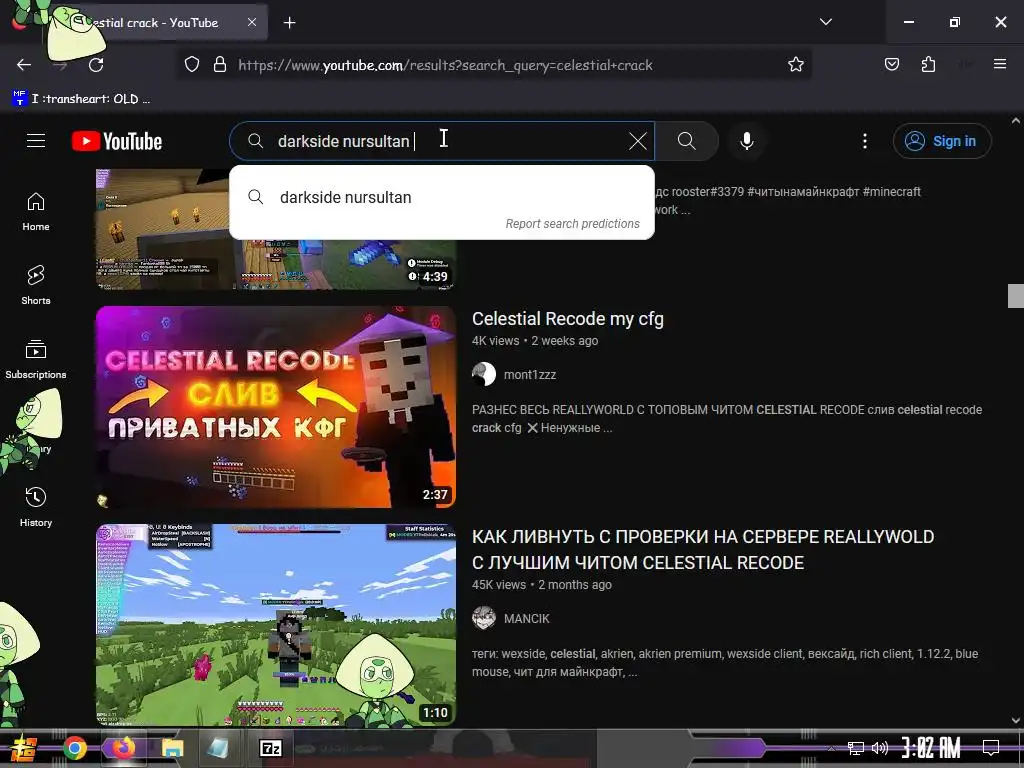
Task: Open a new tab with the plus button
Action: click(x=289, y=23)
